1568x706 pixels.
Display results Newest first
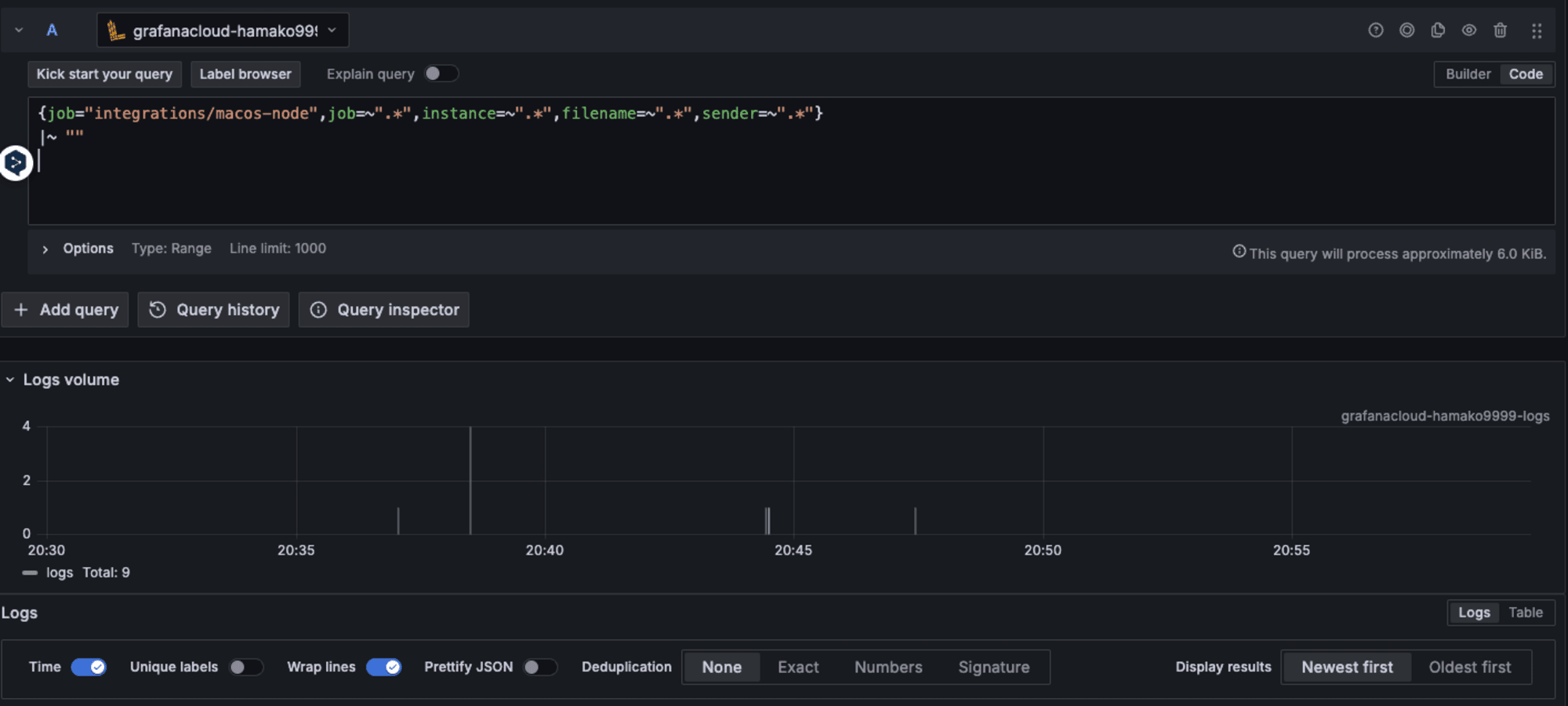click(x=1347, y=668)
